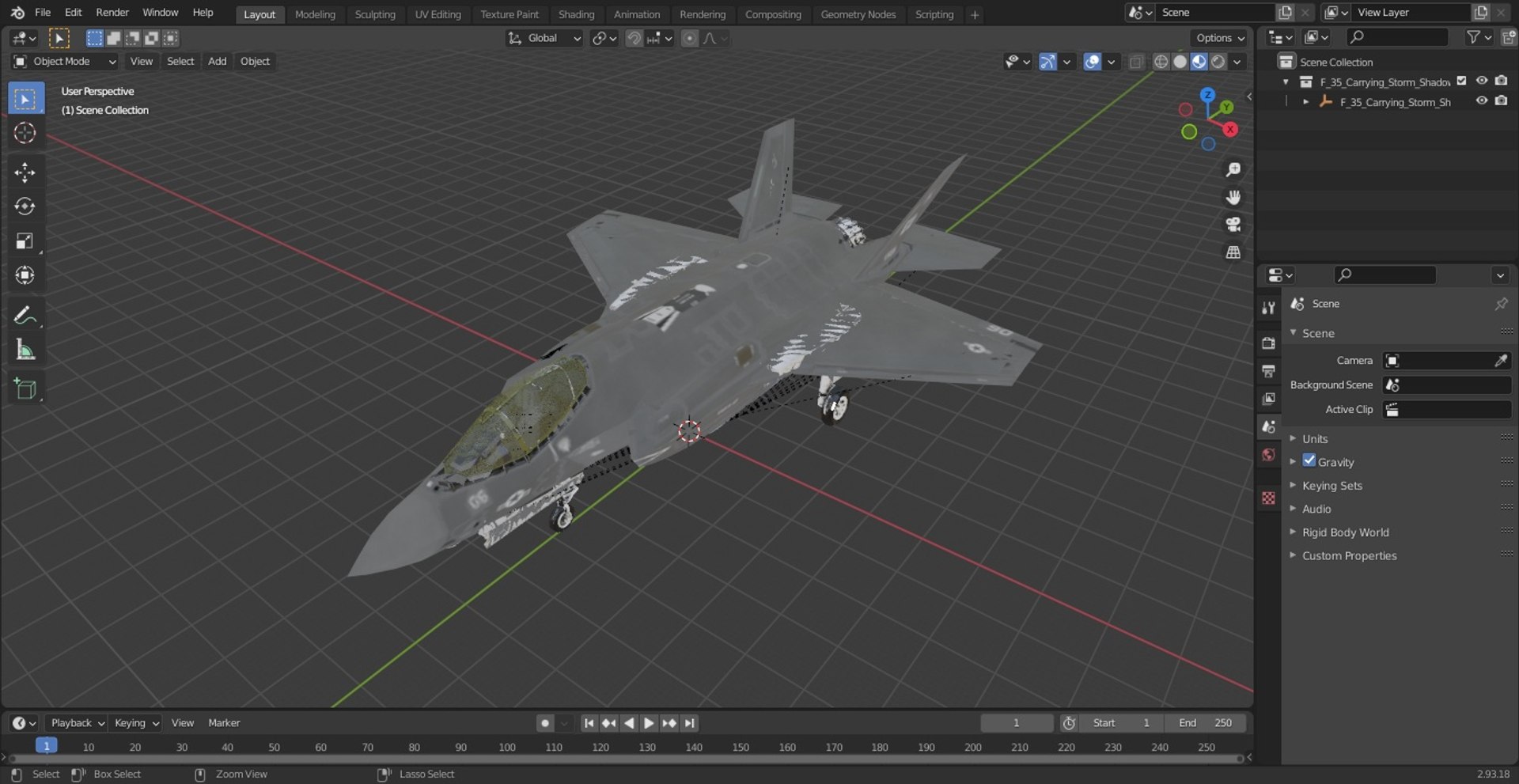Expand F_35_Carrying_Storm_Sh object tree

point(1305,102)
